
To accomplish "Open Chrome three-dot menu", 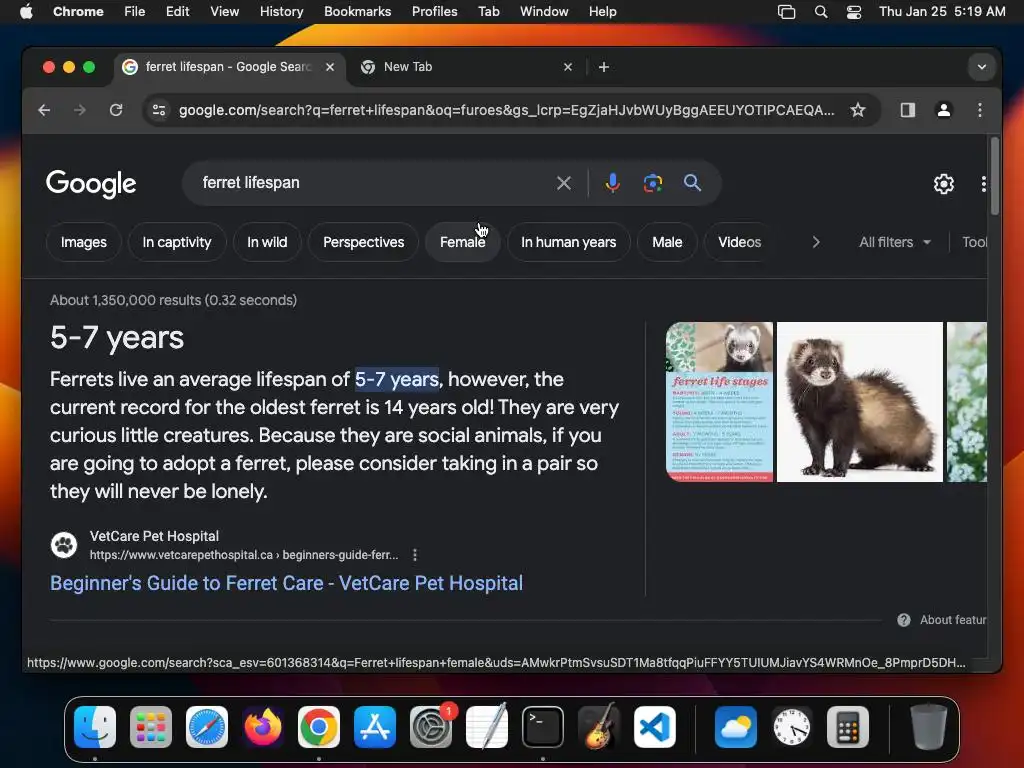I will [x=980, y=110].
